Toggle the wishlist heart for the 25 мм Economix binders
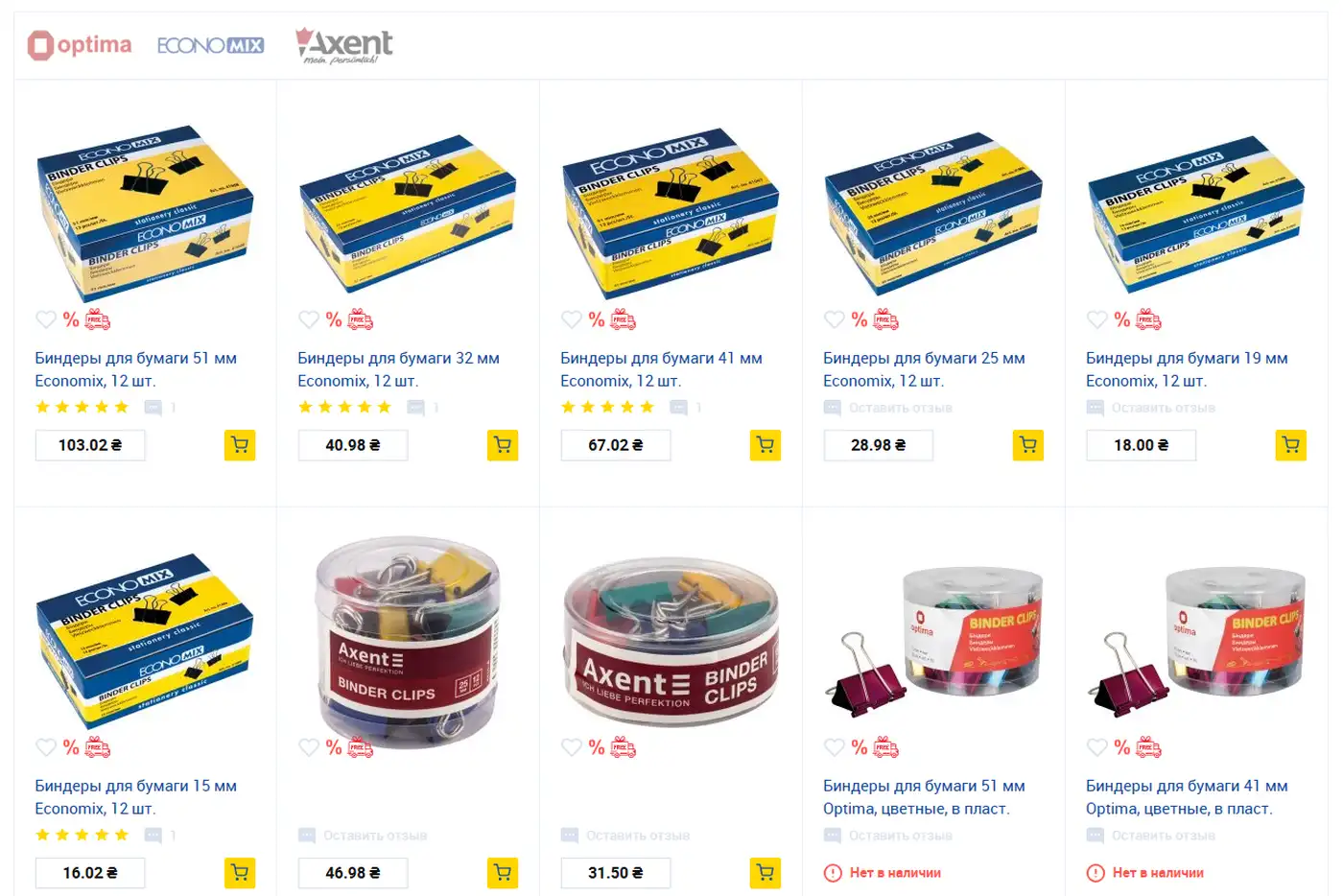This screenshot has width=1343, height=896. 835,319
